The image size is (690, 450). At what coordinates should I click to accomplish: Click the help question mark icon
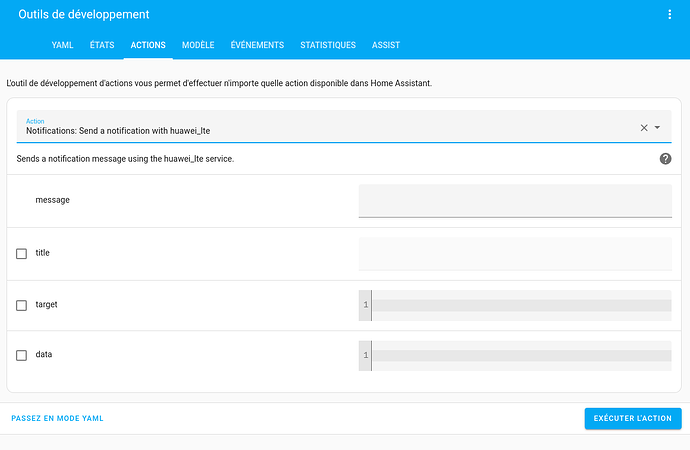tap(665, 159)
